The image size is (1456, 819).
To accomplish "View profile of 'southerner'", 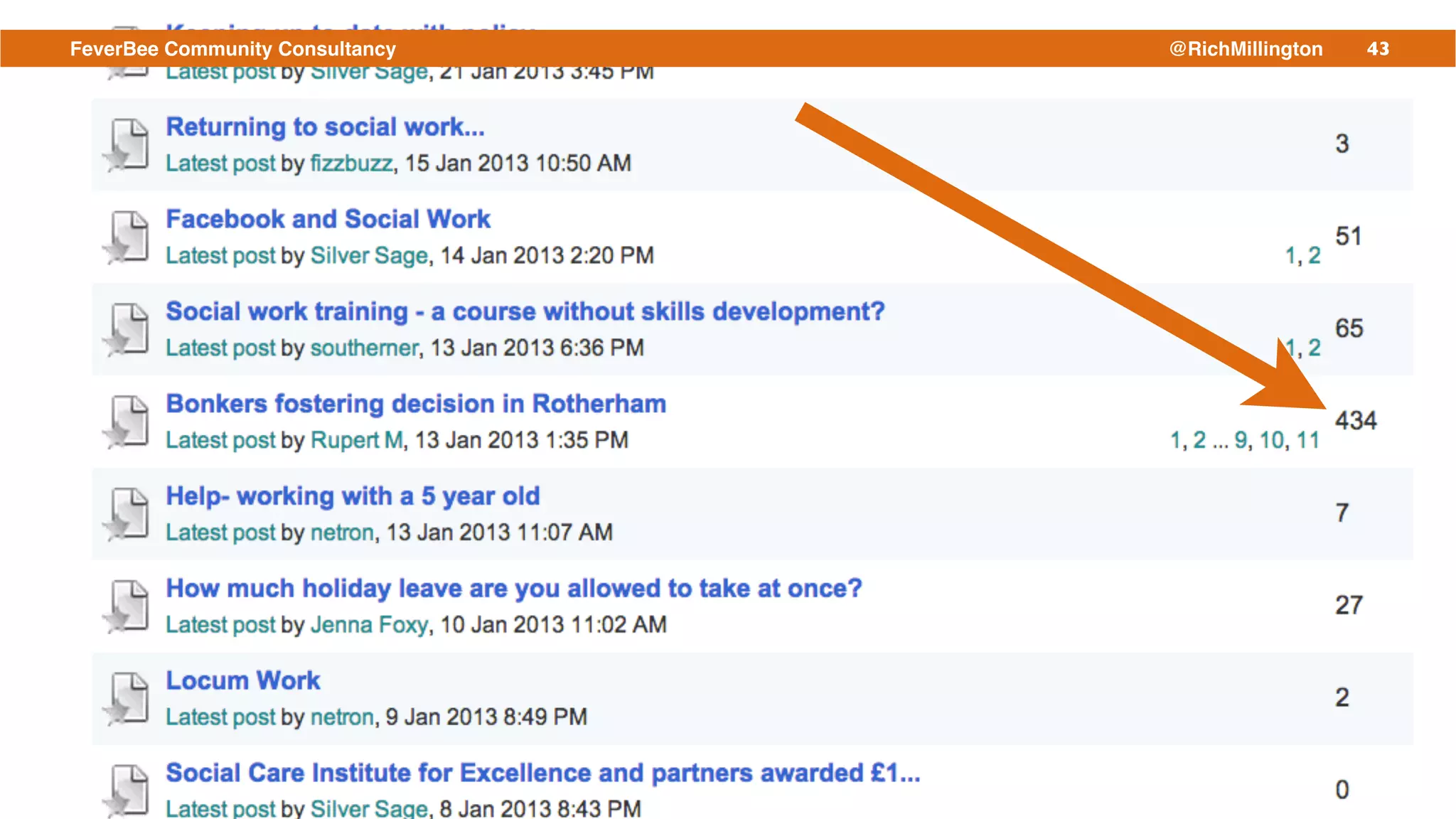I will [x=365, y=348].
